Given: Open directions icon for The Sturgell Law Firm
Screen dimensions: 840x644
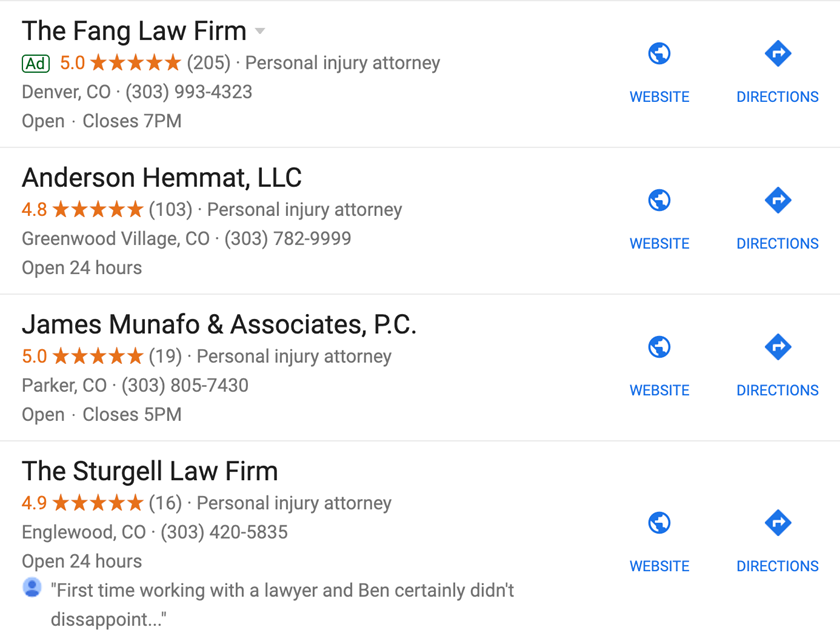Looking at the screenshot, I should point(778,523).
